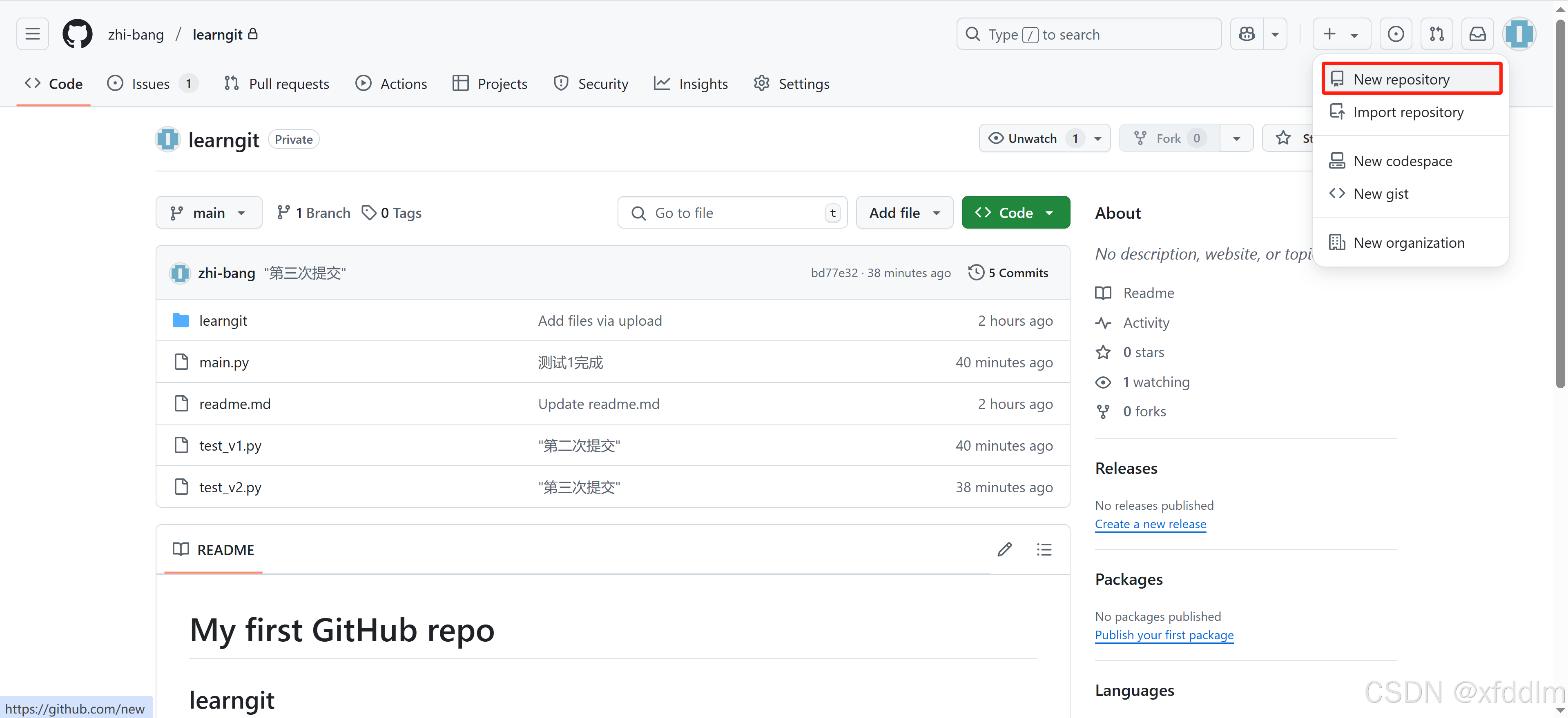
Task: Expand the Unwatch dropdown arrow
Action: click(1097, 138)
